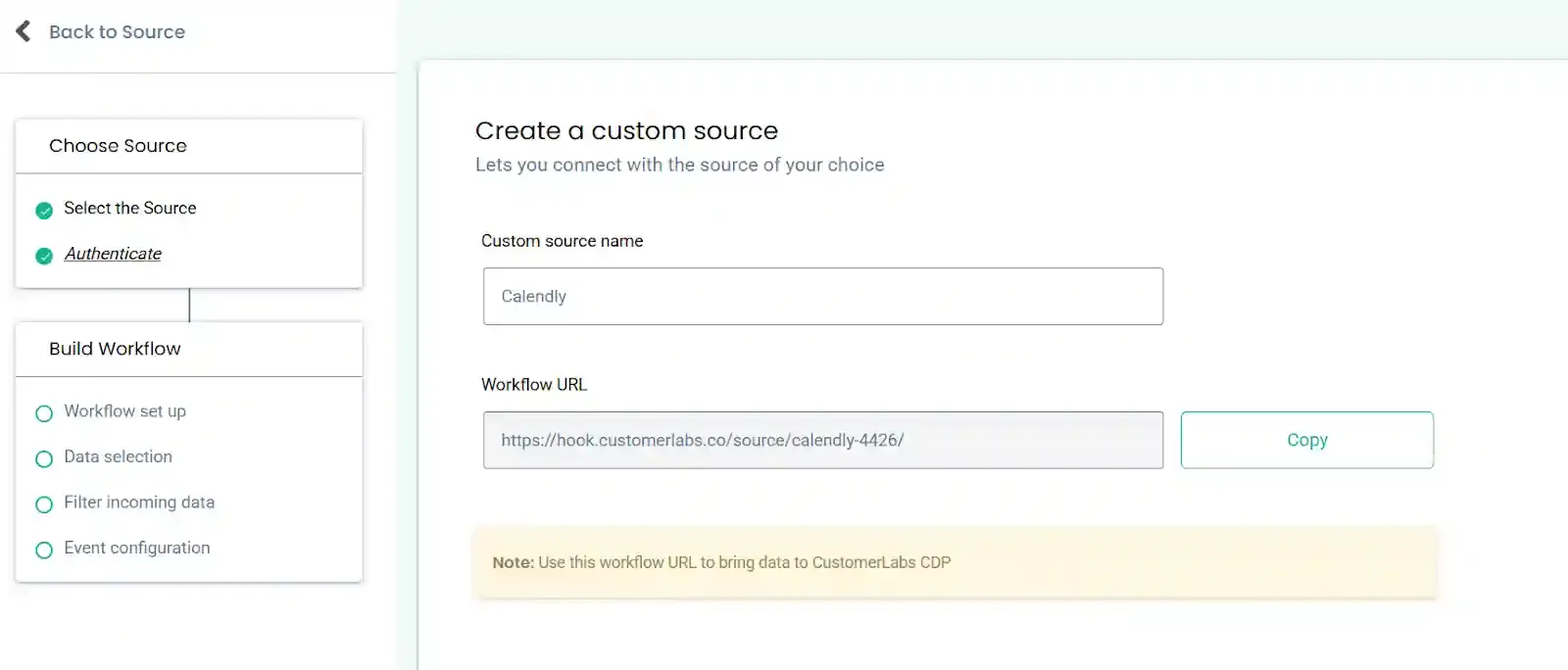Click green checkmark beside Select the Source
Image resolution: width=1568 pixels, height=670 pixels.
[x=44, y=211]
